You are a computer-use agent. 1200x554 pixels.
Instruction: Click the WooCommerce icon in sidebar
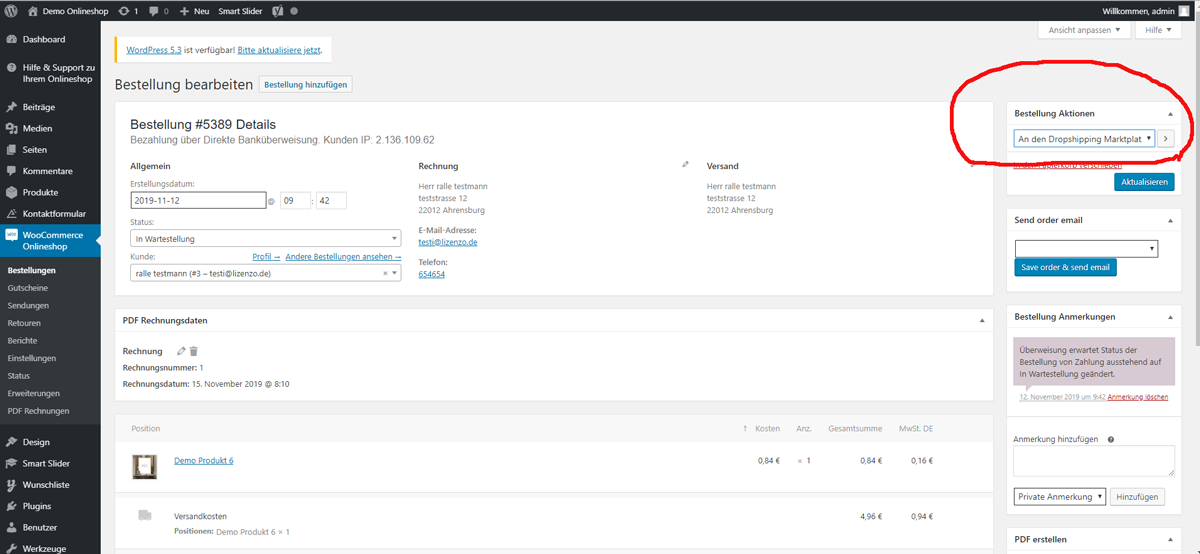(11, 236)
